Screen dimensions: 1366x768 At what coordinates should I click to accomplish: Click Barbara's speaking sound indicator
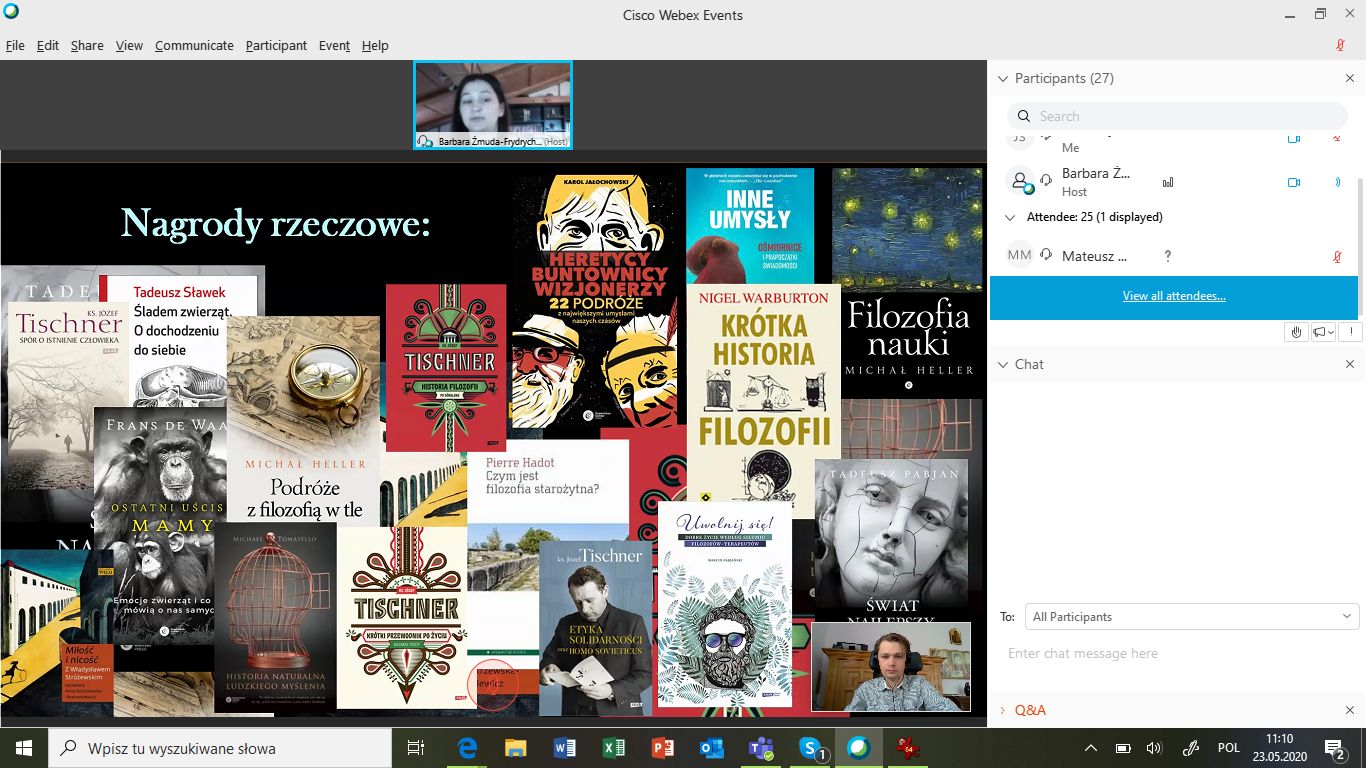point(1337,182)
